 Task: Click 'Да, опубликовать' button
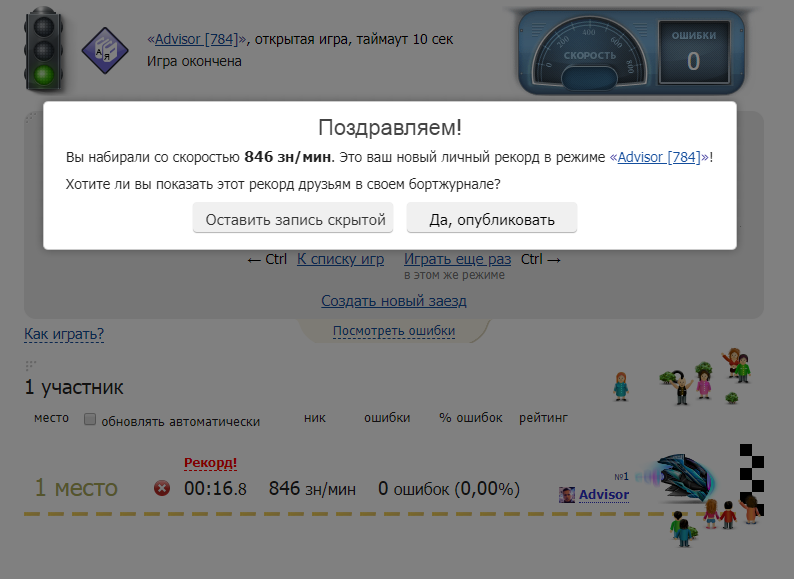[492, 218]
